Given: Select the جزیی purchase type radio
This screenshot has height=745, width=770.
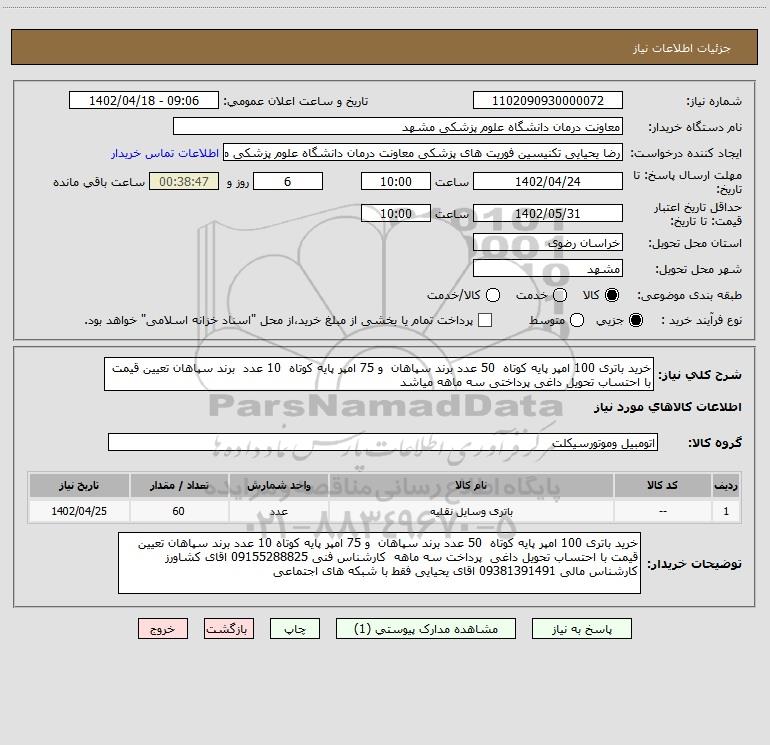Looking at the screenshot, I should pos(635,320).
